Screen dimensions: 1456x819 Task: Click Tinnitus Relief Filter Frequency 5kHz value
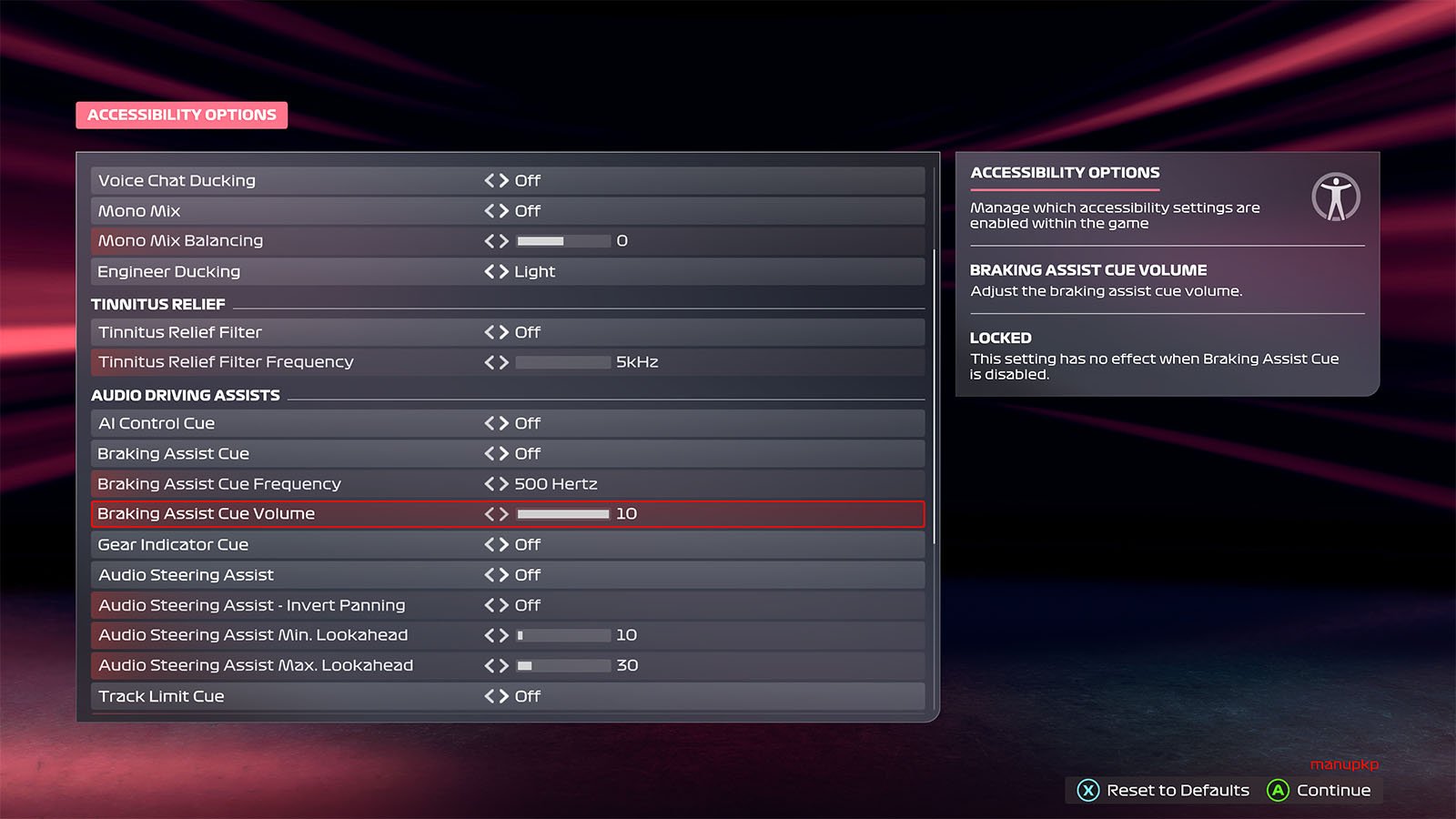[637, 362]
